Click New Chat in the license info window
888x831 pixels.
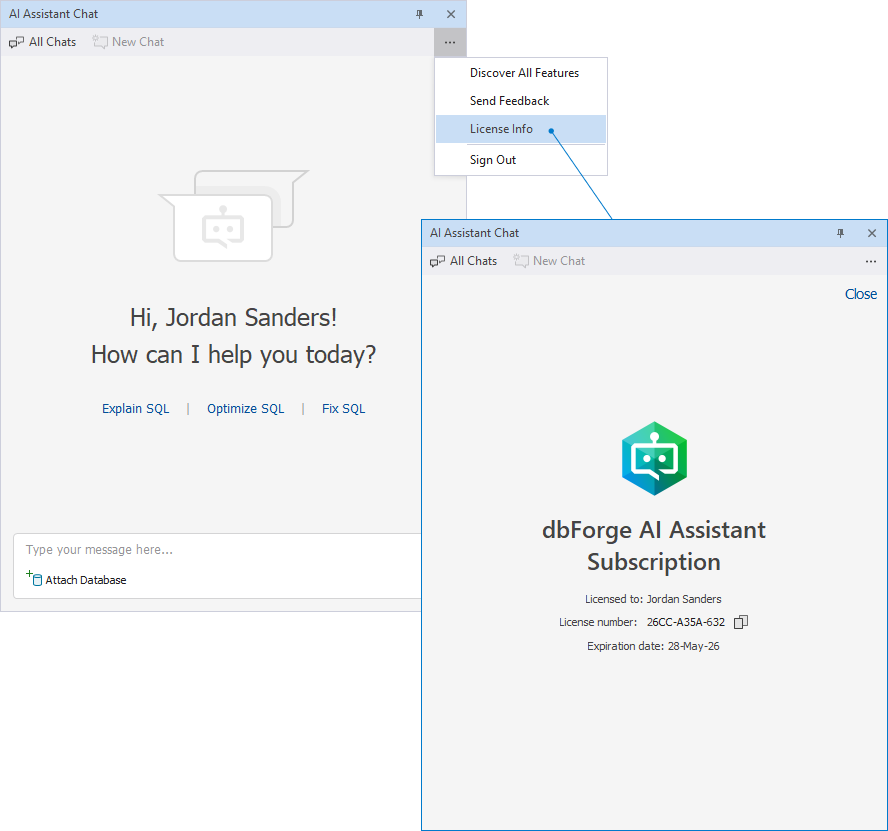coord(549,261)
